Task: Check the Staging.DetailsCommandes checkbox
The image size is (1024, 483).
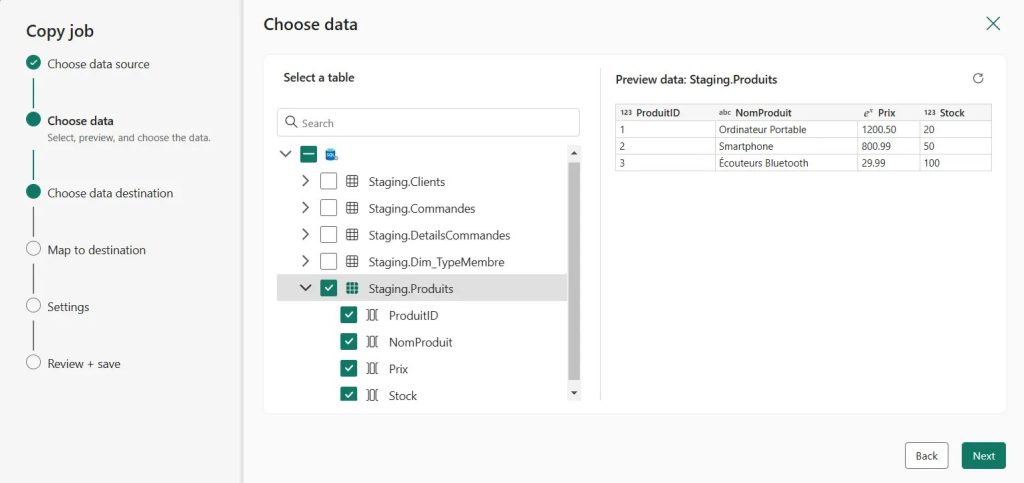Action: point(328,235)
